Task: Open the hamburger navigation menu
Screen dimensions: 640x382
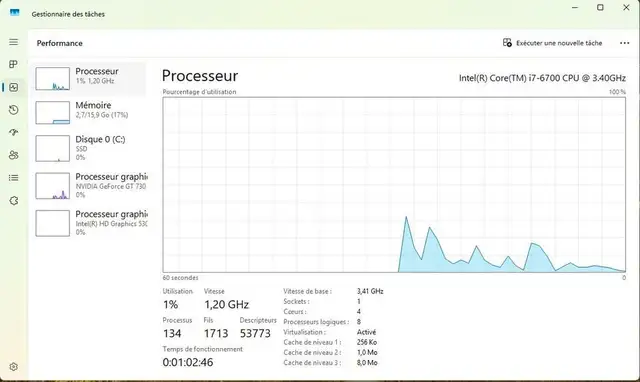Action: (13, 42)
